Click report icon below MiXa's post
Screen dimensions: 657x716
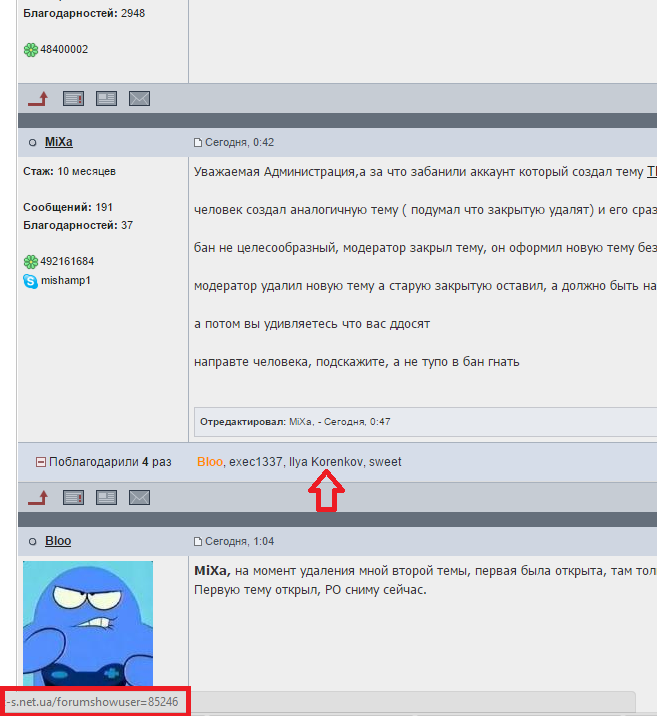[73, 498]
